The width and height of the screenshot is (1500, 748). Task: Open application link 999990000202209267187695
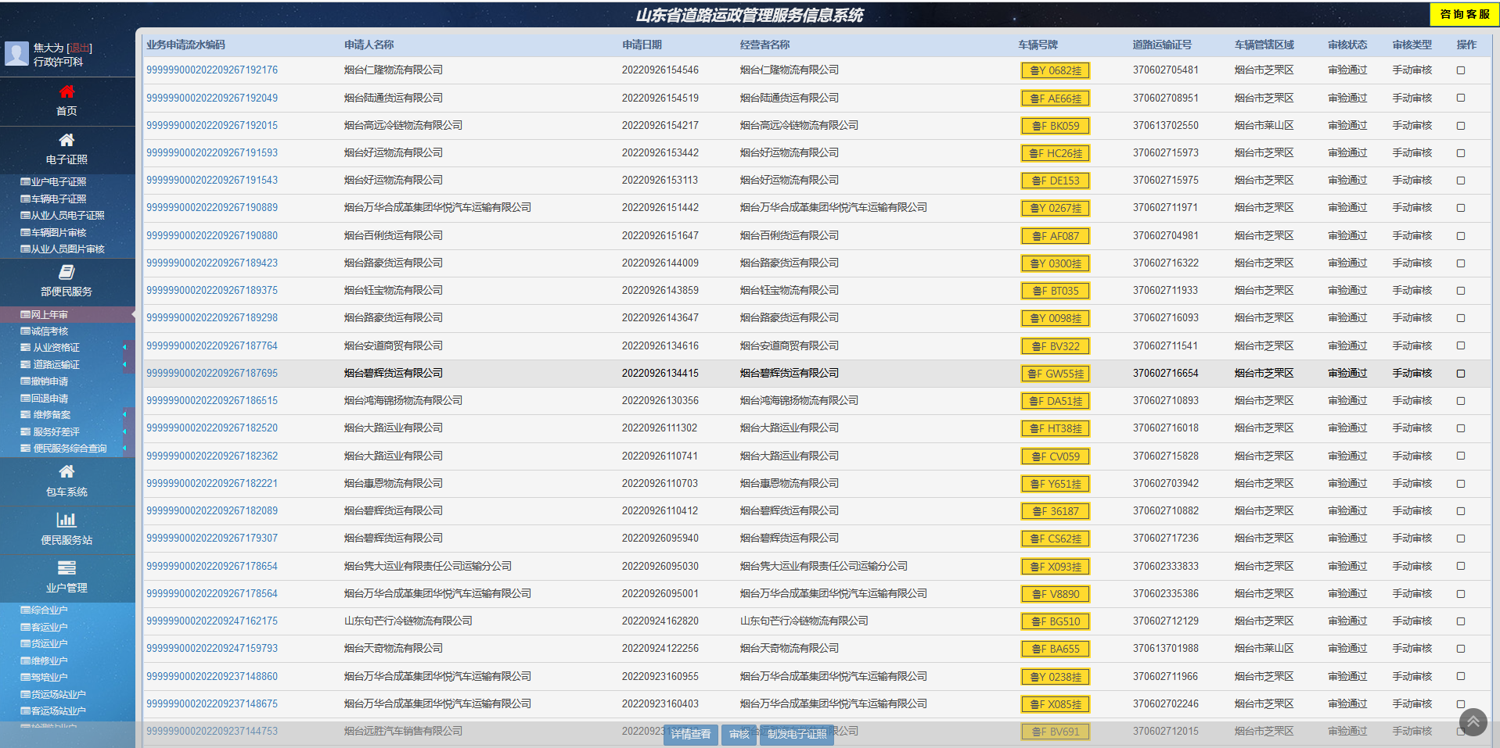pyautogui.click(x=212, y=373)
